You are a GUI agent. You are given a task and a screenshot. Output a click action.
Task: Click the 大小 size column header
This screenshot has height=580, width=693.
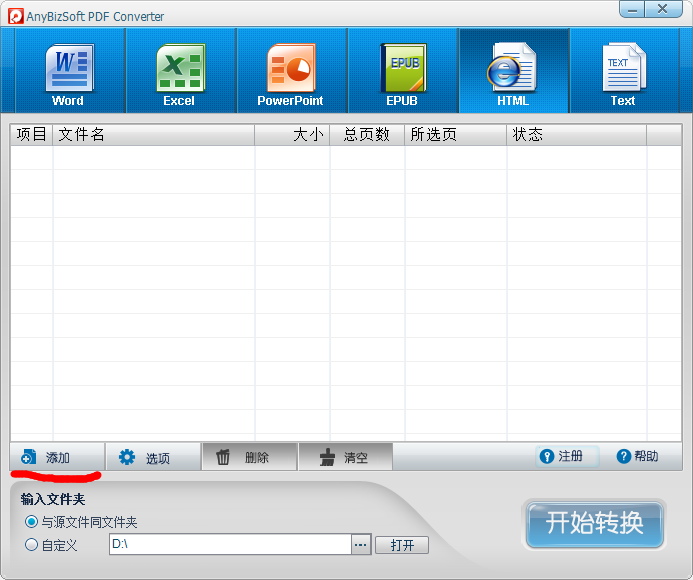pos(293,134)
